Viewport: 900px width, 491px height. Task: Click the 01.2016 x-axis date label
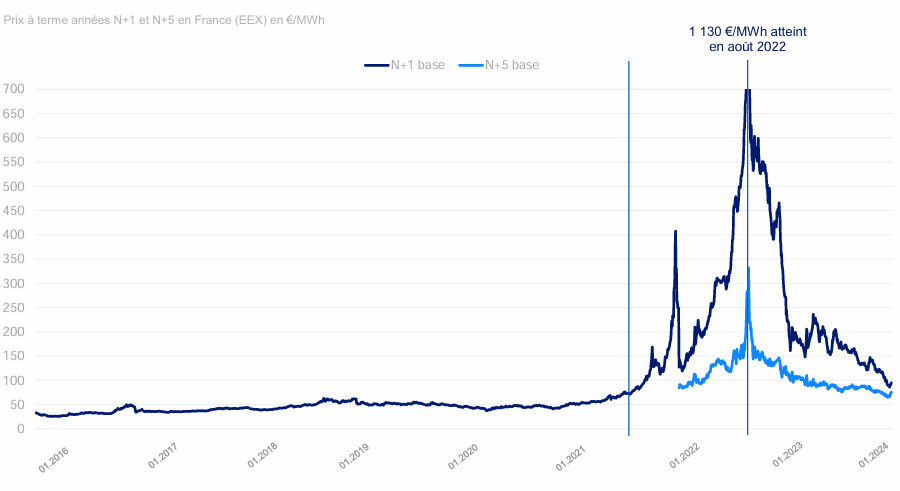coord(54,456)
